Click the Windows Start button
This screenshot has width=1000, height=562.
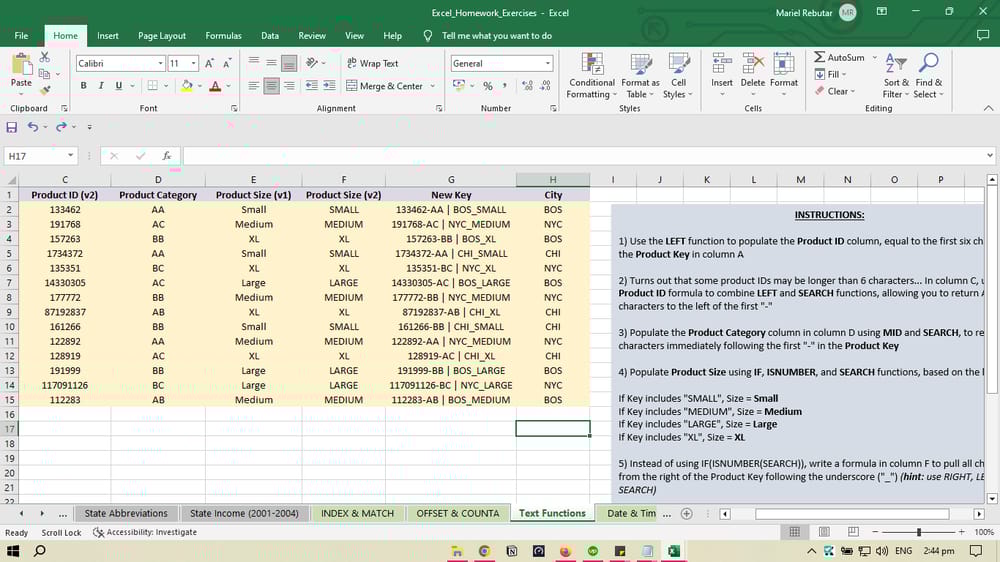[13, 551]
